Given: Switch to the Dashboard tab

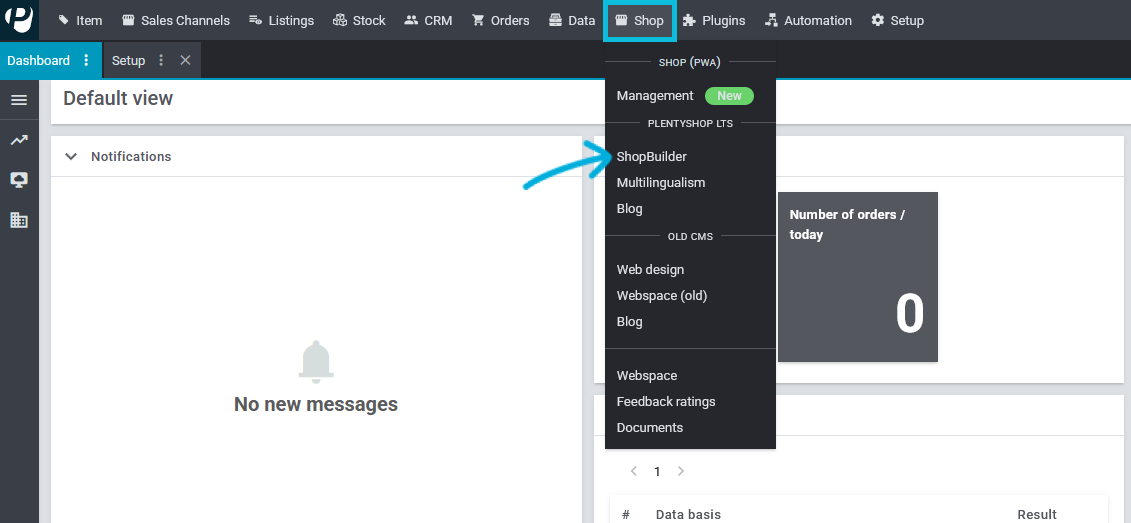Looking at the screenshot, I should point(38,61).
